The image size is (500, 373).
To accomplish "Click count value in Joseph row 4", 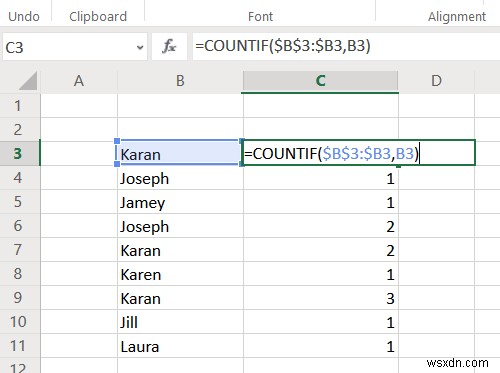I will [321, 177].
